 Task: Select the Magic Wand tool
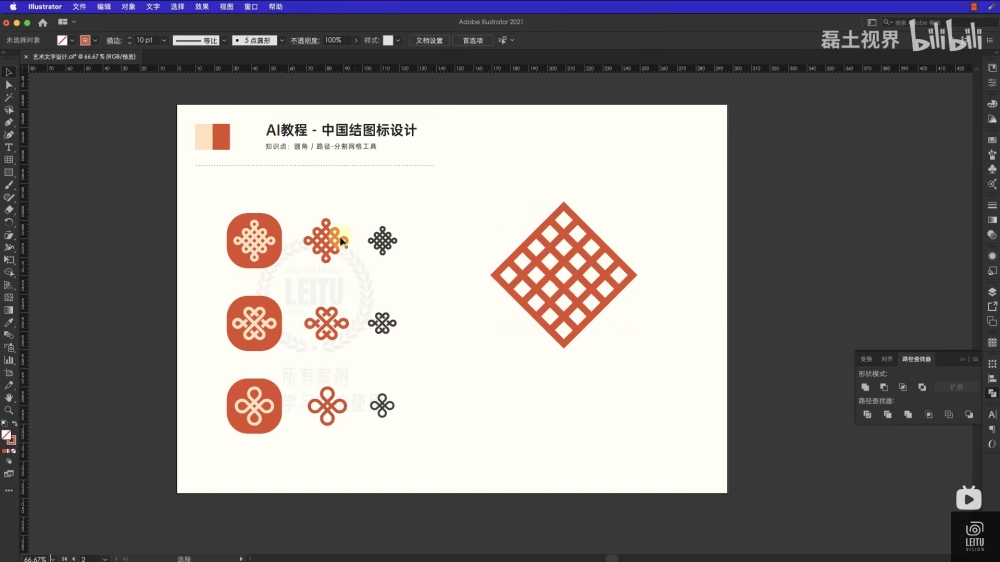(9, 98)
